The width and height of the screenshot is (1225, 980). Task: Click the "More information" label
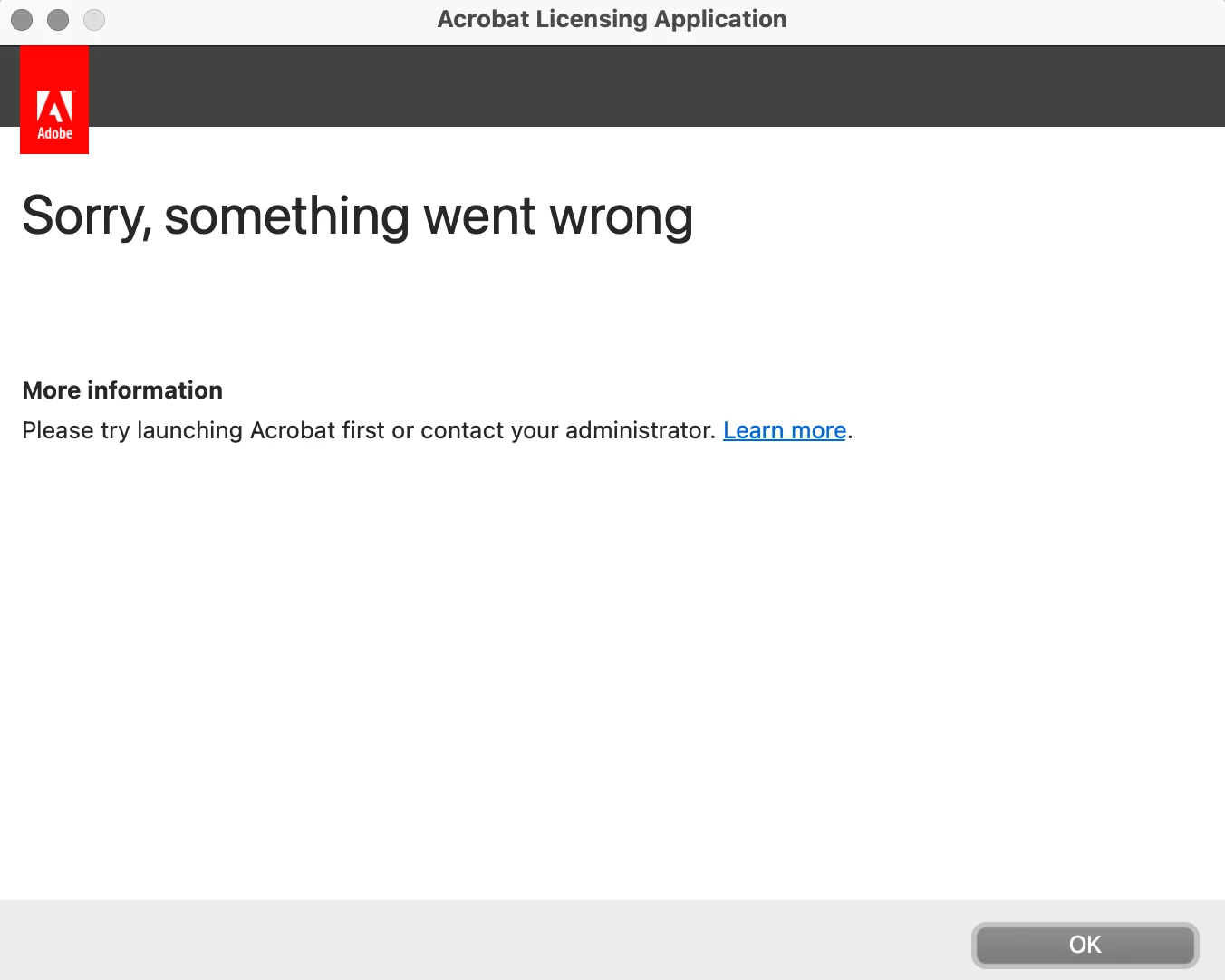[122, 390]
